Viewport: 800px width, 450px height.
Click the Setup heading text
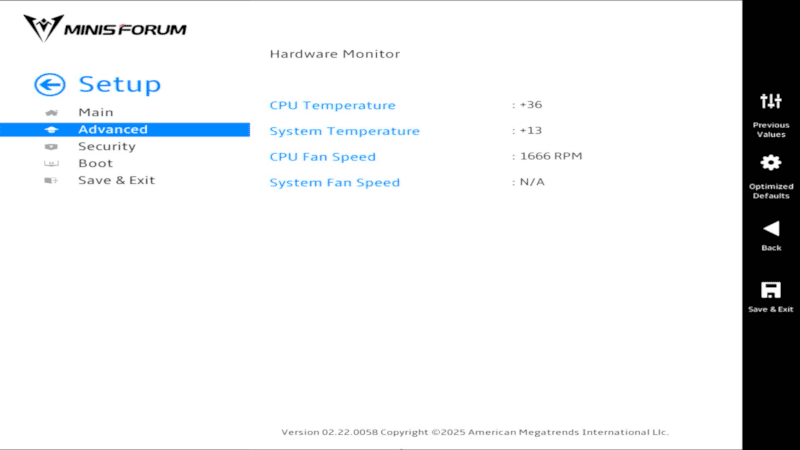[x=119, y=85]
